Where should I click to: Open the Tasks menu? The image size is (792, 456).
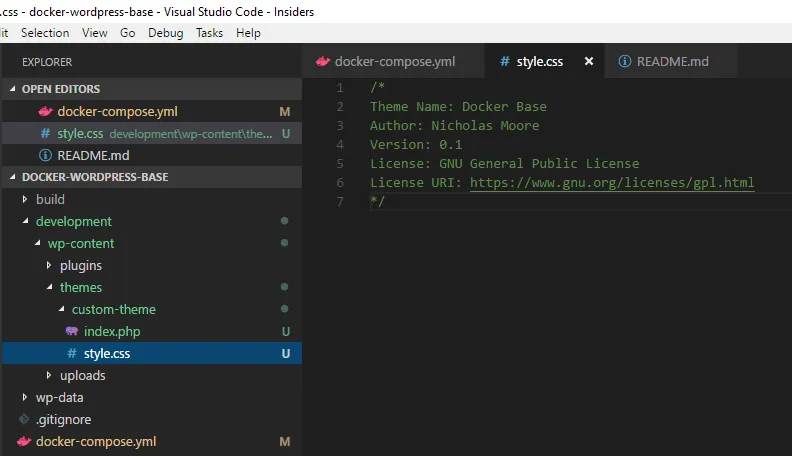coord(209,33)
